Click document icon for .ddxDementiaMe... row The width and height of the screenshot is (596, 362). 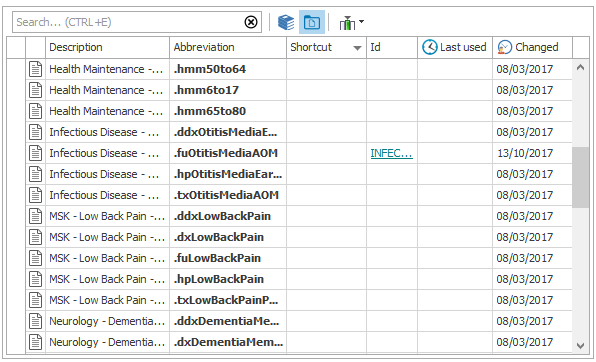point(35,321)
